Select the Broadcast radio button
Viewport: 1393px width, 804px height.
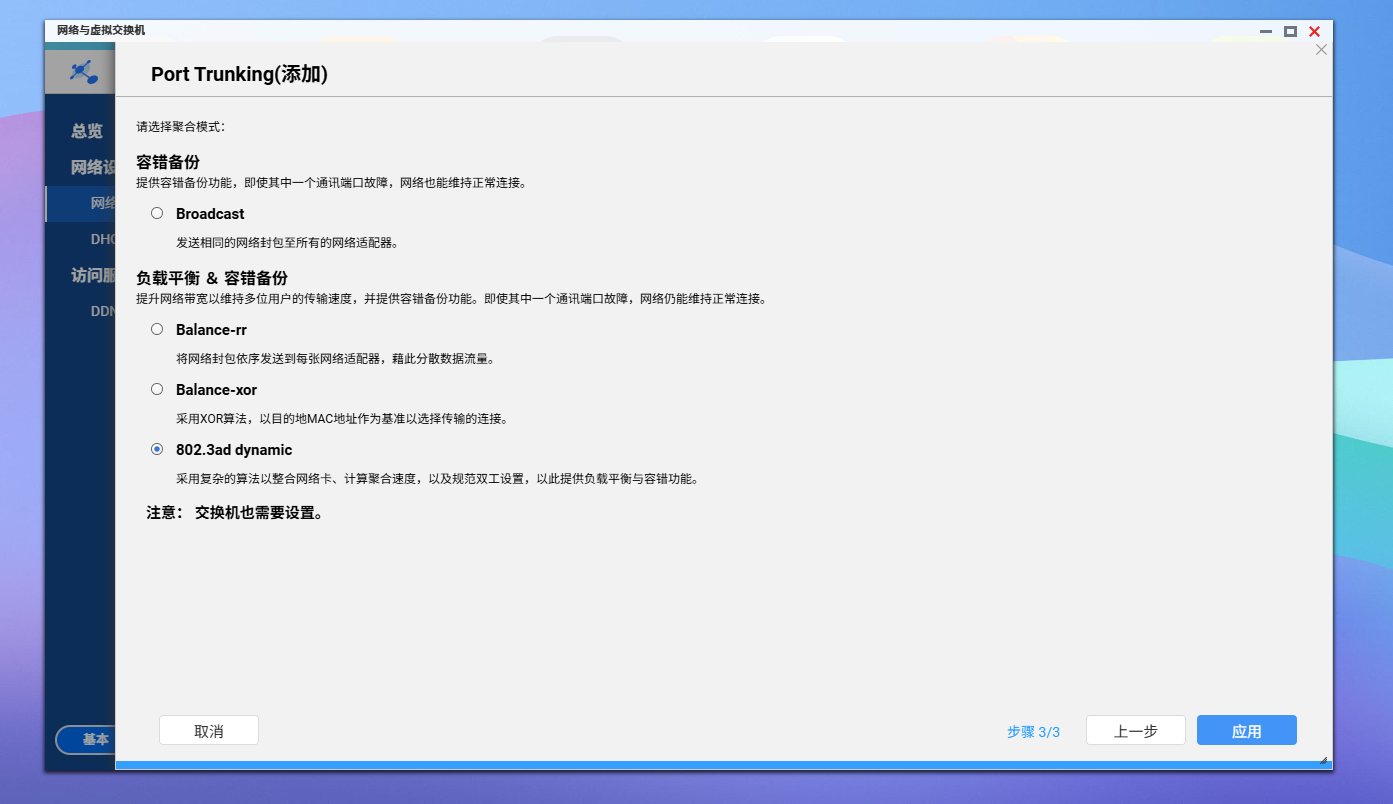[157, 213]
